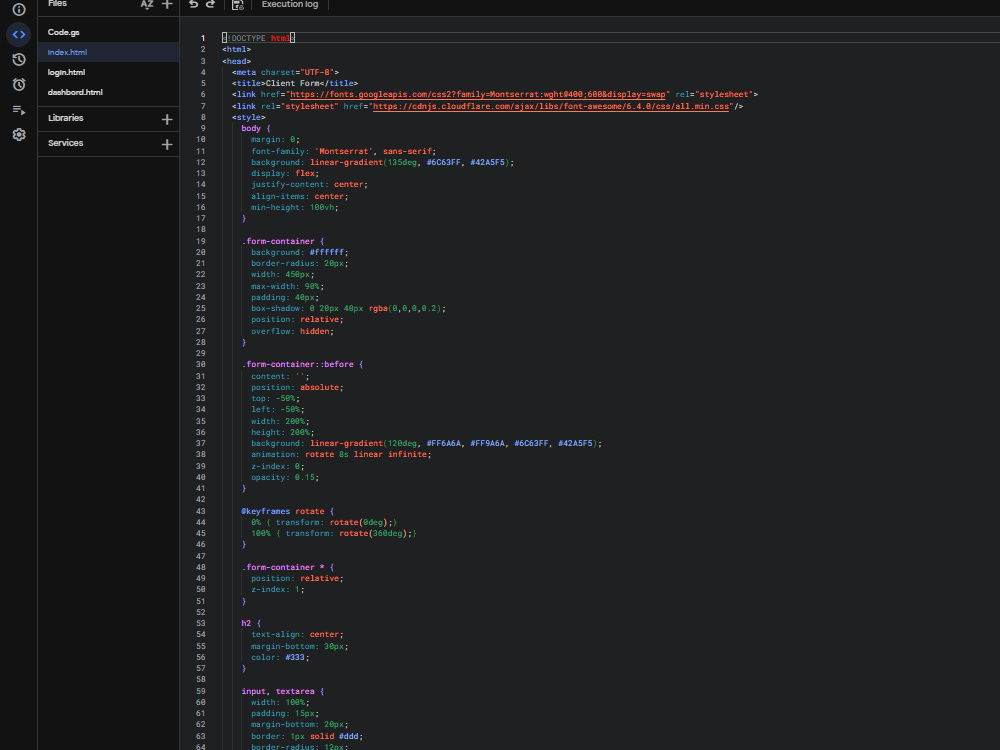Click the #ffffff background value on line 20
This screenshot has height=750, width=1000.
(x=327, y=252)
